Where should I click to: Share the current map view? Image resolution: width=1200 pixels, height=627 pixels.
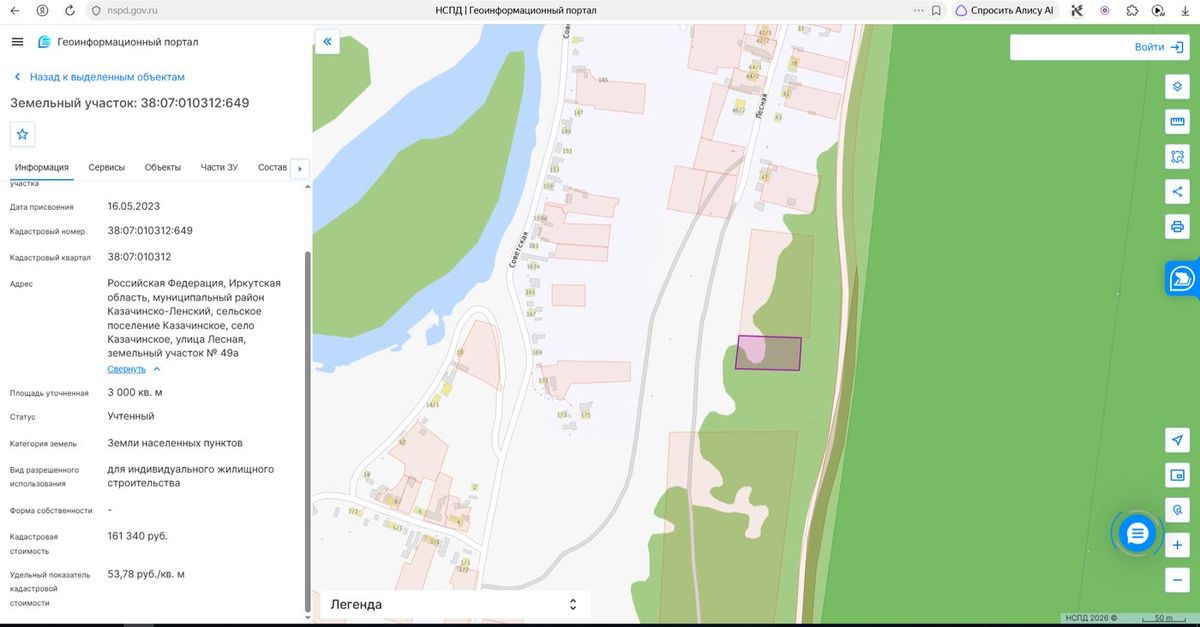(1177, 192)
